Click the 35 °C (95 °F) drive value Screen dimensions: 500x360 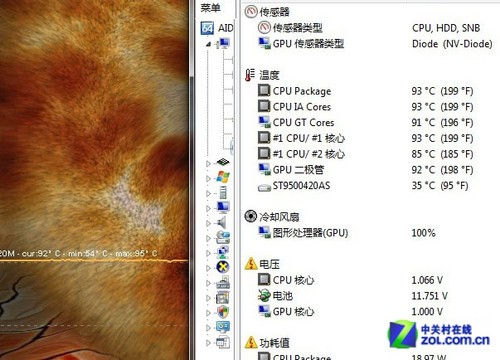439,186
